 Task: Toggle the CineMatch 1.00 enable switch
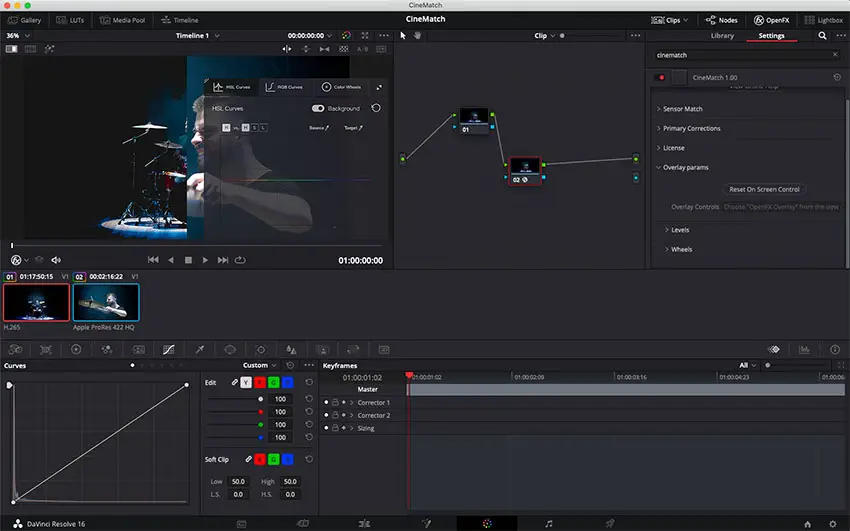(660, 77)
